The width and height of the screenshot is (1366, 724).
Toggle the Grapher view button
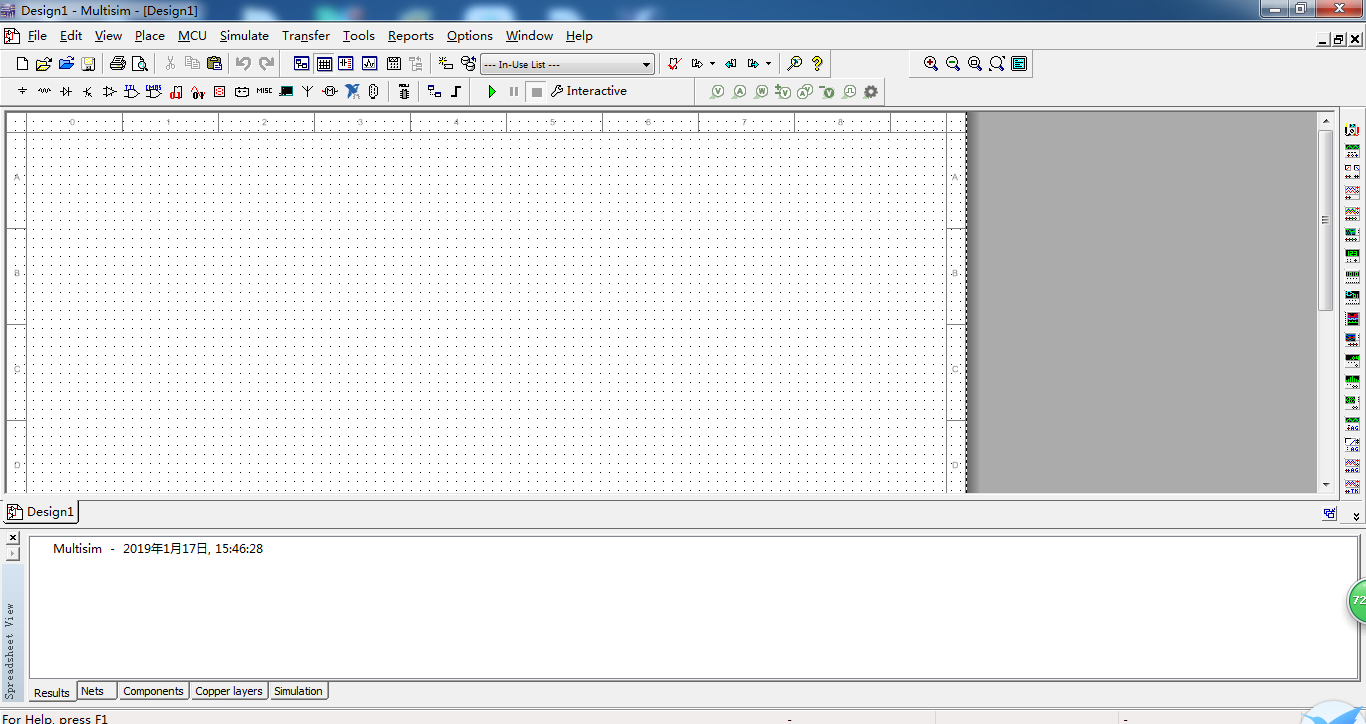(369, 64)
